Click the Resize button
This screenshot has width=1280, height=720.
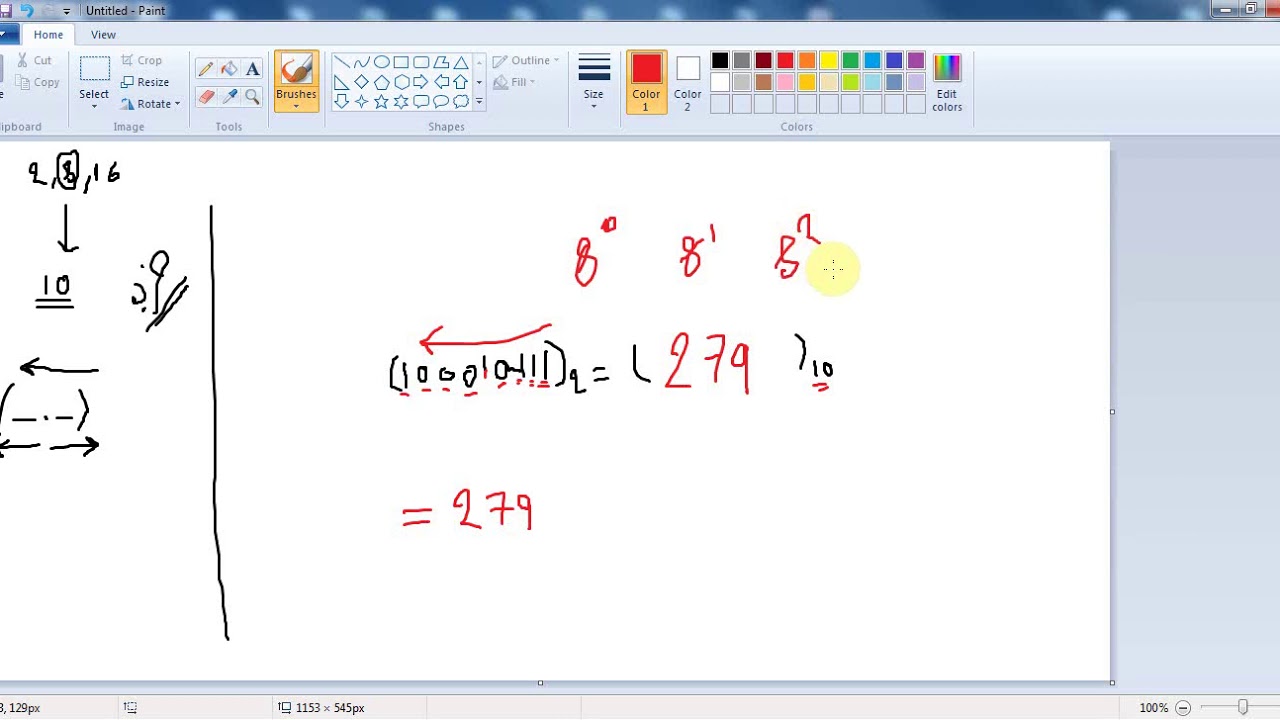145,82
